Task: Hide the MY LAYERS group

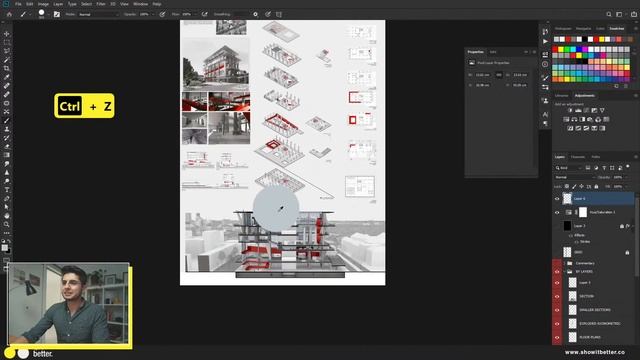Action: click(557, 271)
